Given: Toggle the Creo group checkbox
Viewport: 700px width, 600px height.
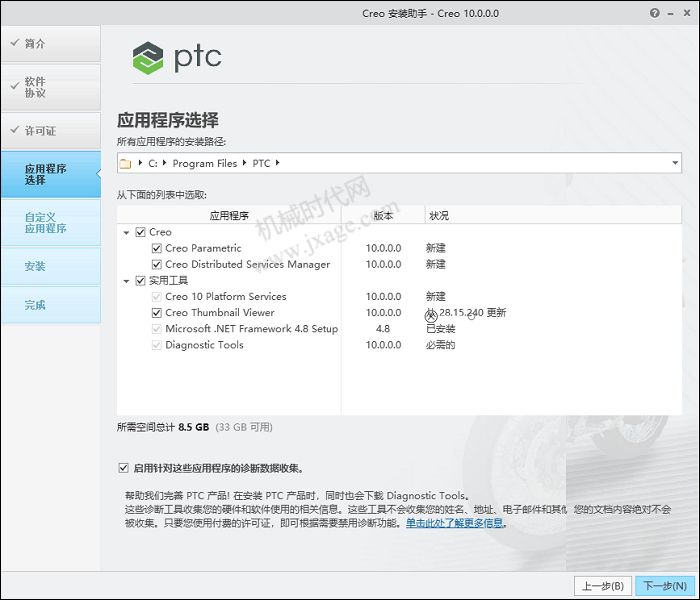Looking at the screenshot, I should [x=141, y=232].
